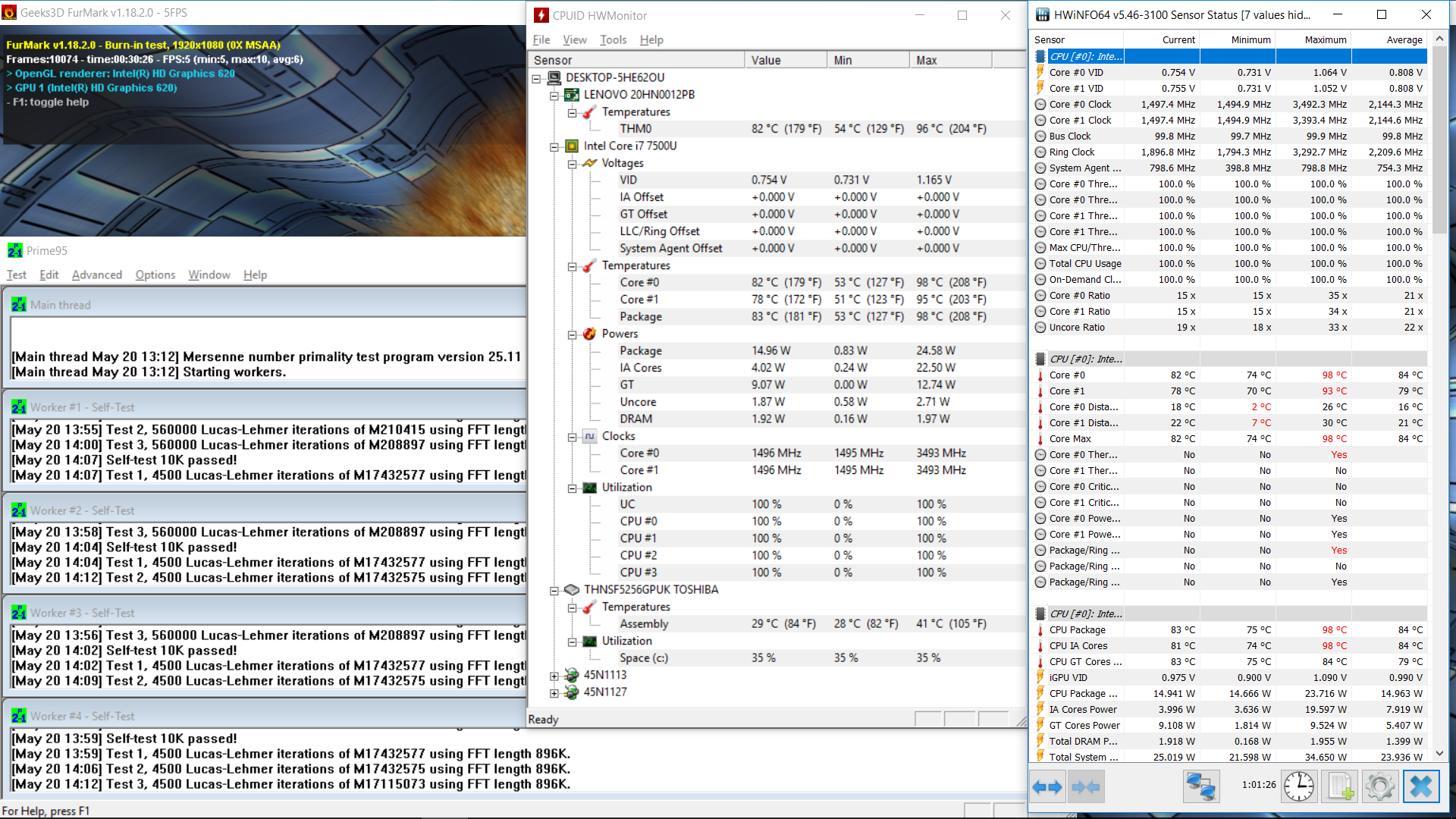Open the Prime95 Window menu
This screenshot has height=819, width=1456.
tap(209, 275)
